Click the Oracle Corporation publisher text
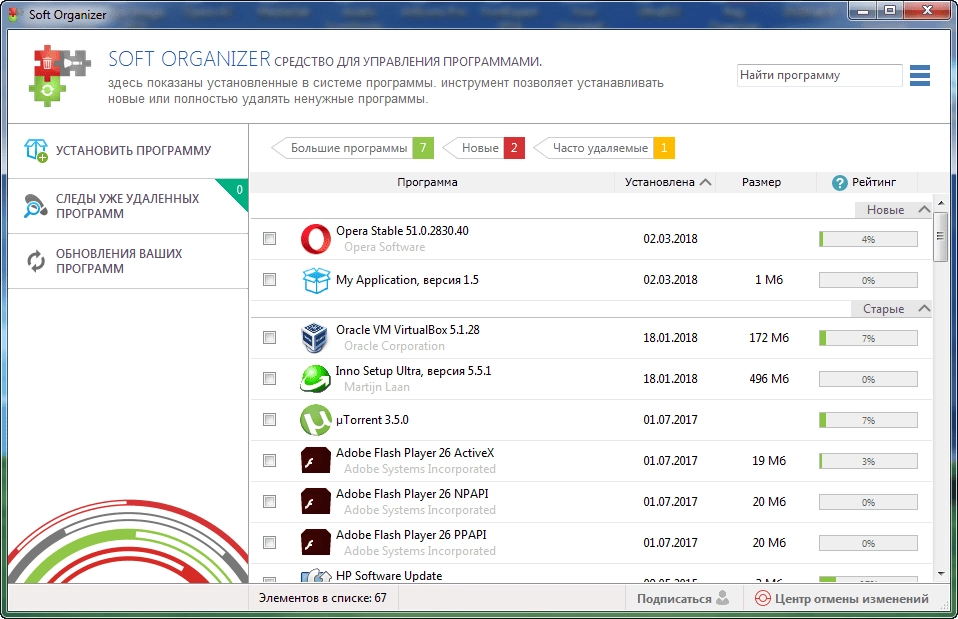This screenshot has height=619, width=958. [394, 346]
